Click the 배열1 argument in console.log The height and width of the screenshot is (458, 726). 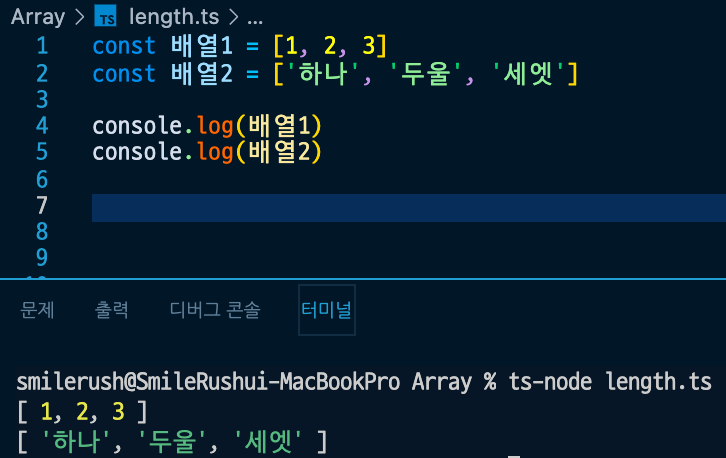279,126
